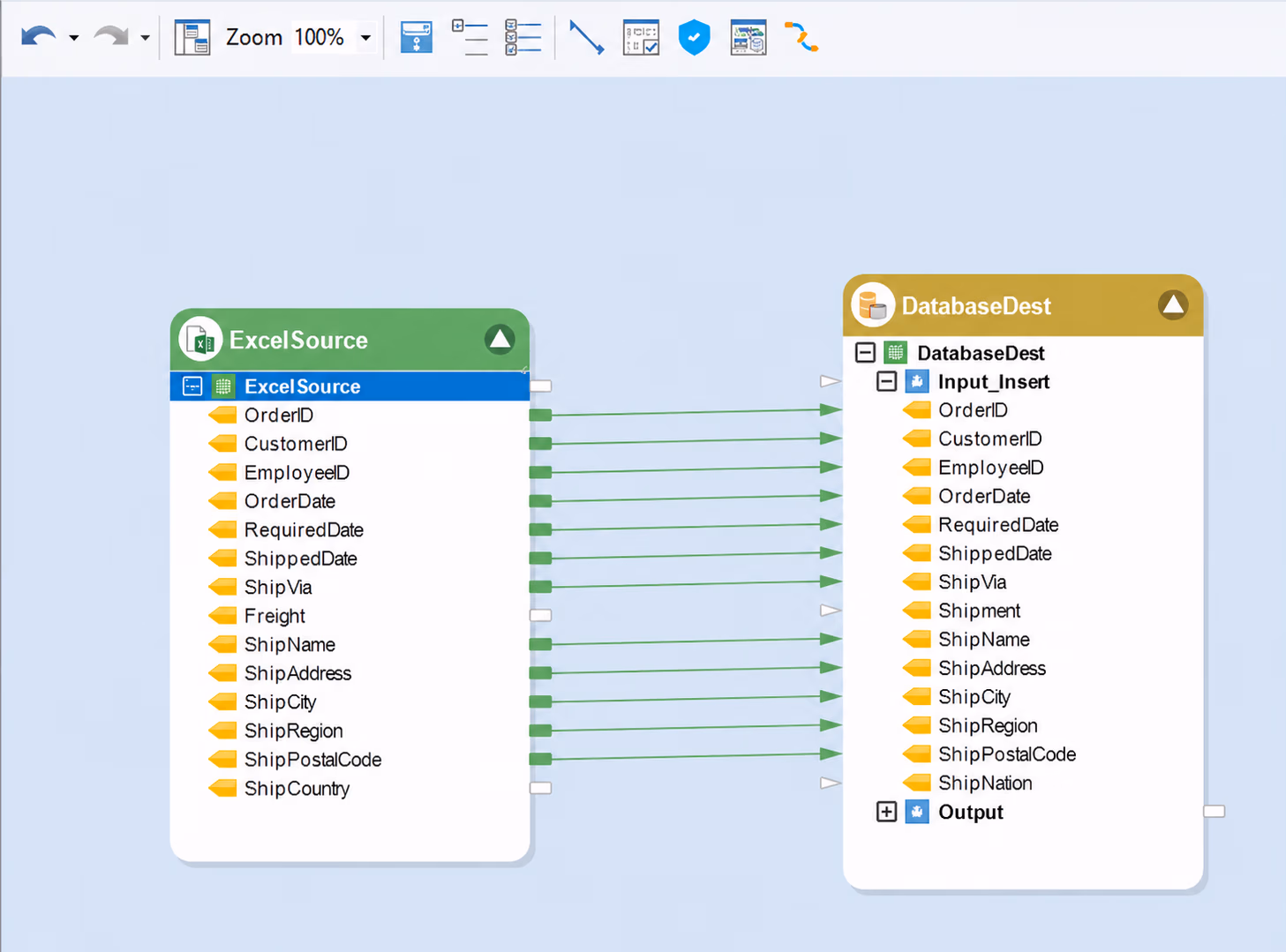Click the Output node's right-side port
Screen dimensions: 1286x952
click(x=1215, y=811)
